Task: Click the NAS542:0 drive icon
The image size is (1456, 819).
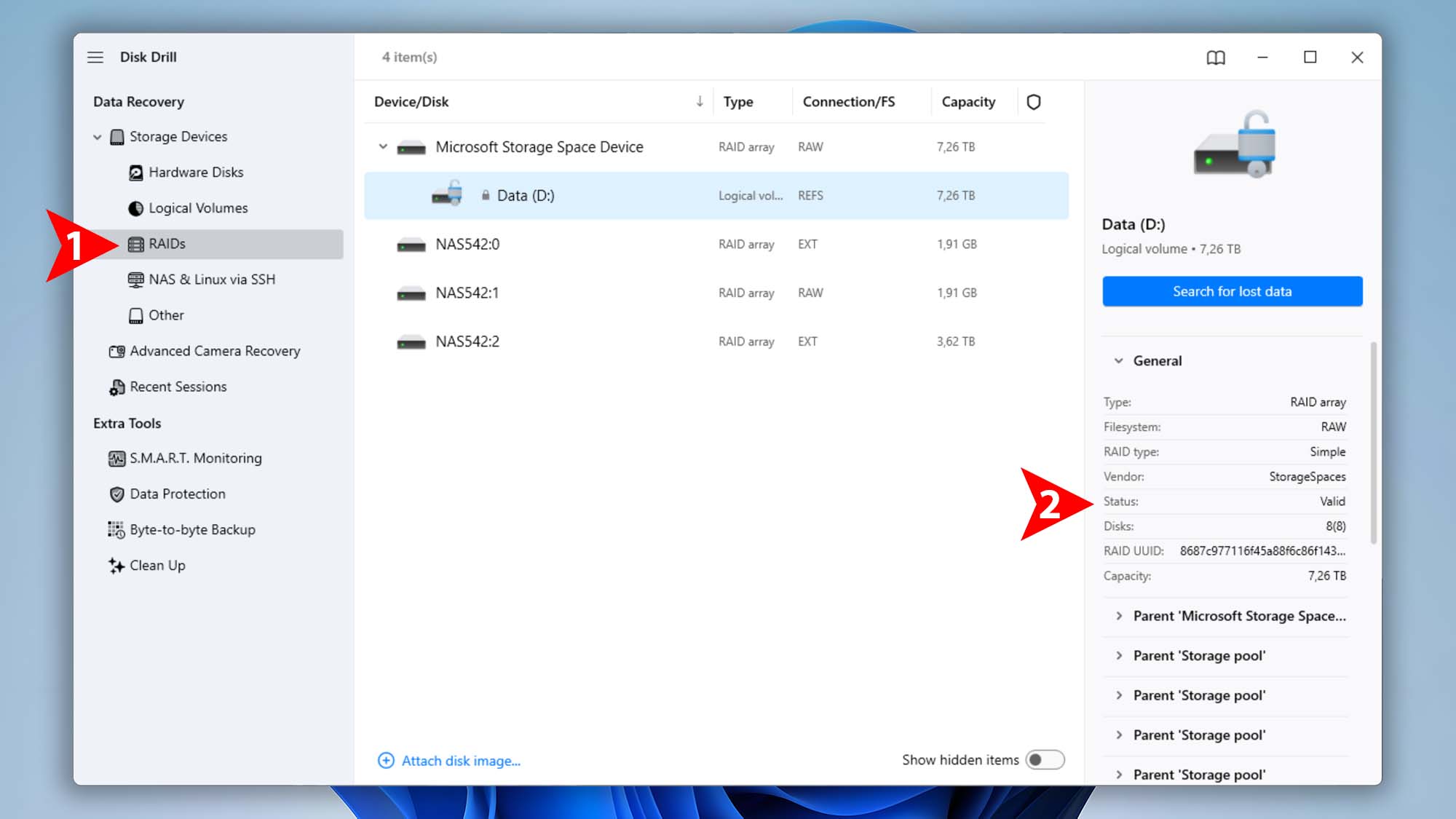Action: pyautogui.click(x=411, y=245)
